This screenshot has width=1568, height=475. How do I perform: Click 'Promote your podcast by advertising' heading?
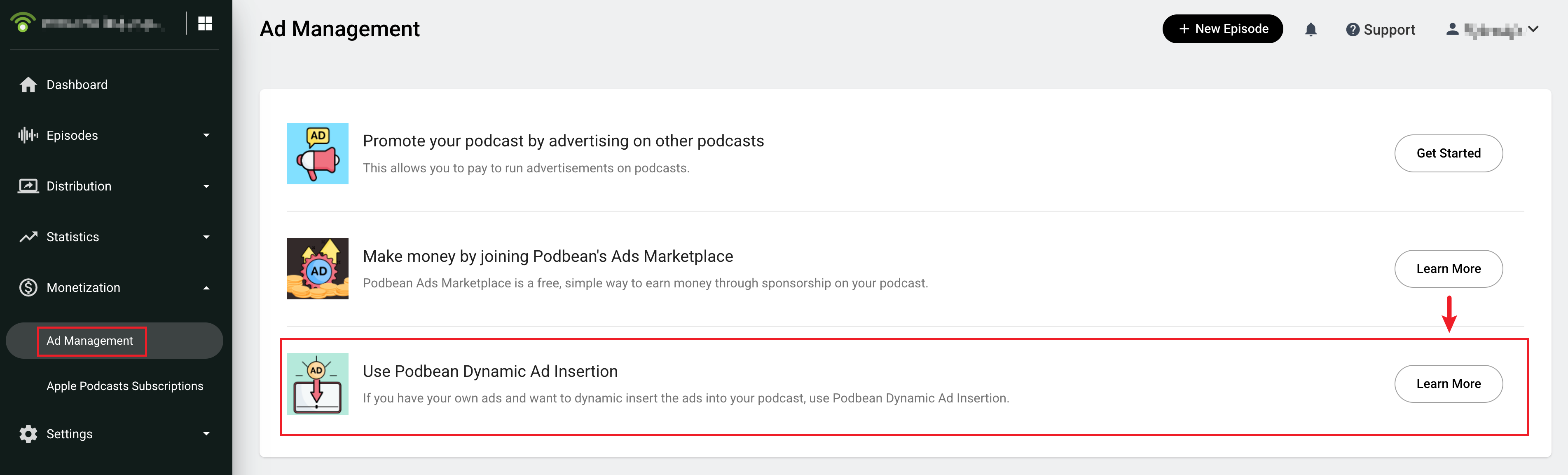point(563,141)
